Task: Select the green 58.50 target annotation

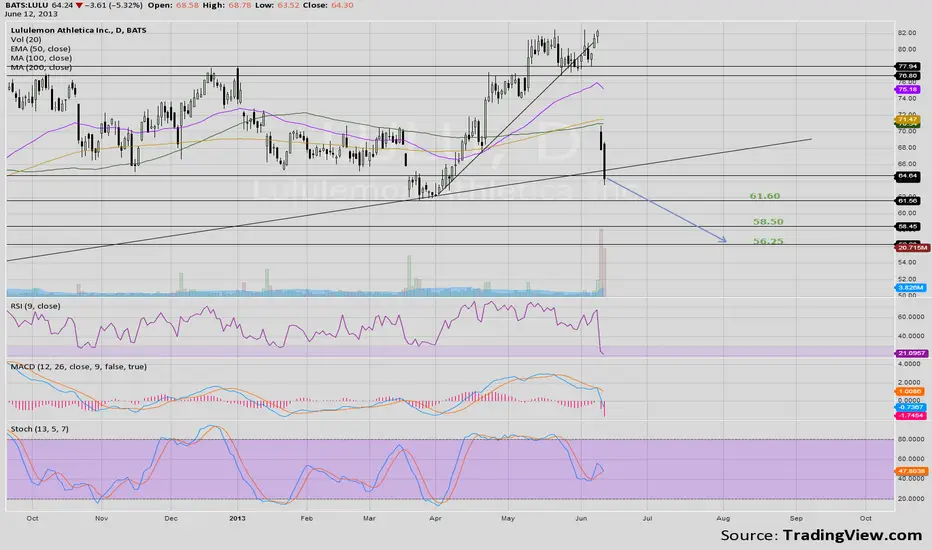Action: coord(768,221)
